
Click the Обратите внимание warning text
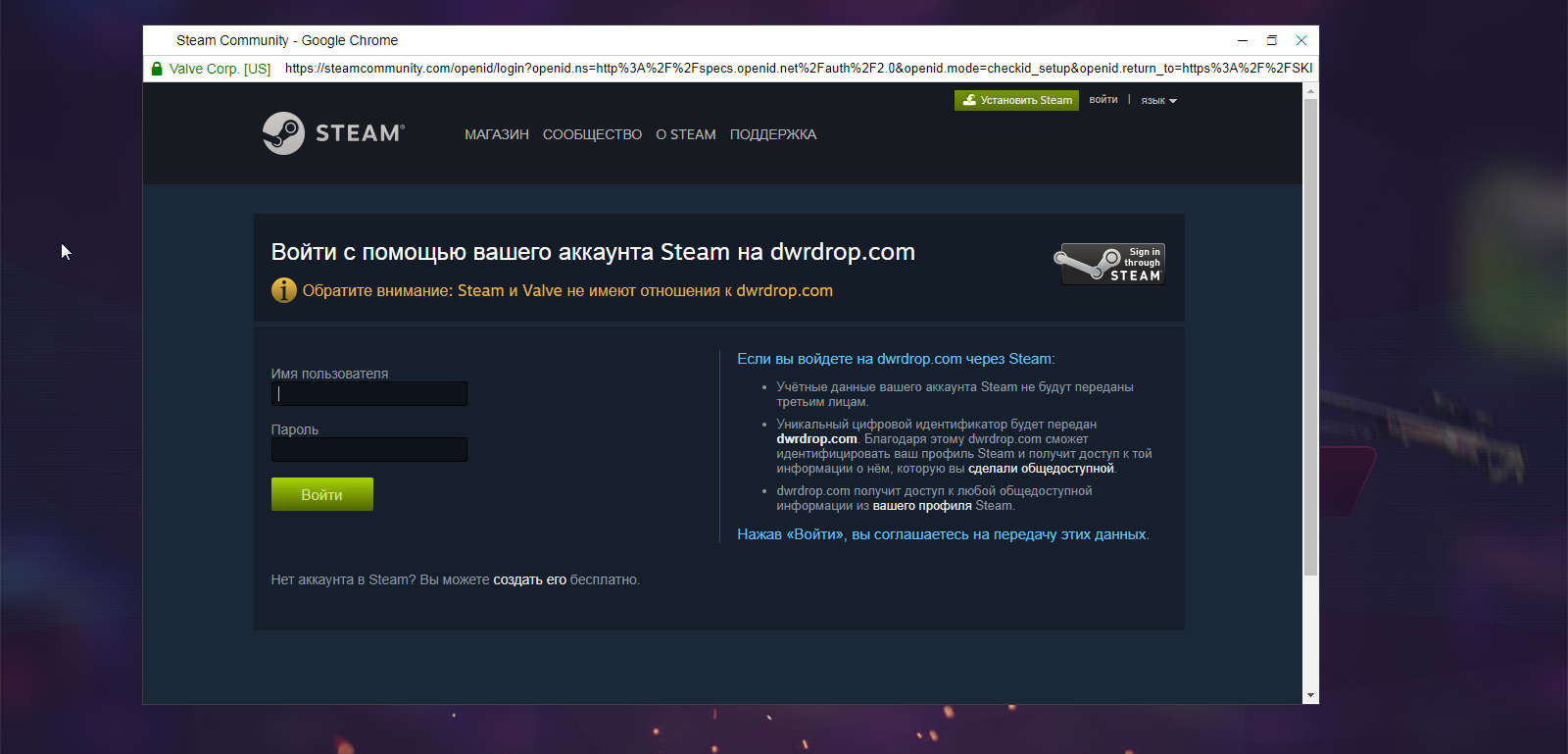pos(567,291)
